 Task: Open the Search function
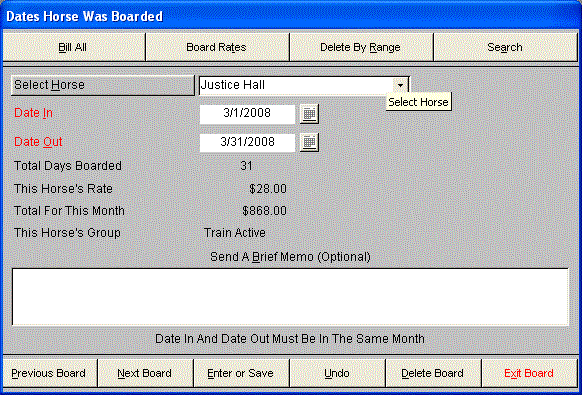point(505,47)
